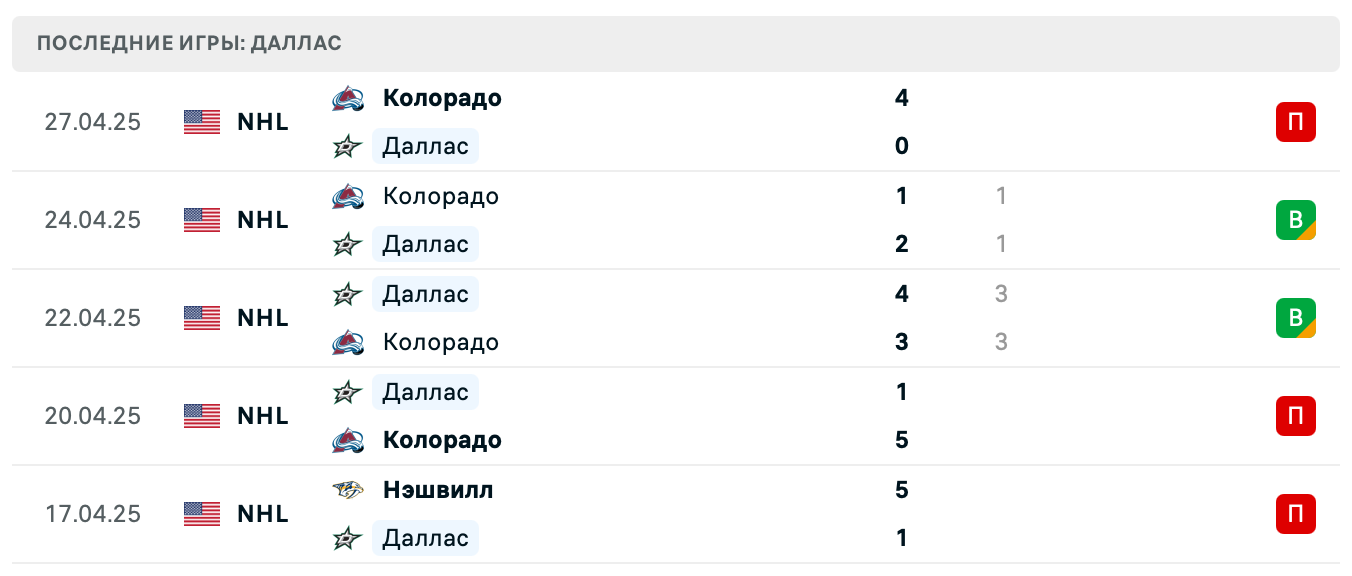1352x576 pixels.
Task: Click the green В win badge for the 24.04.25 match
Action: (1296, 220)
